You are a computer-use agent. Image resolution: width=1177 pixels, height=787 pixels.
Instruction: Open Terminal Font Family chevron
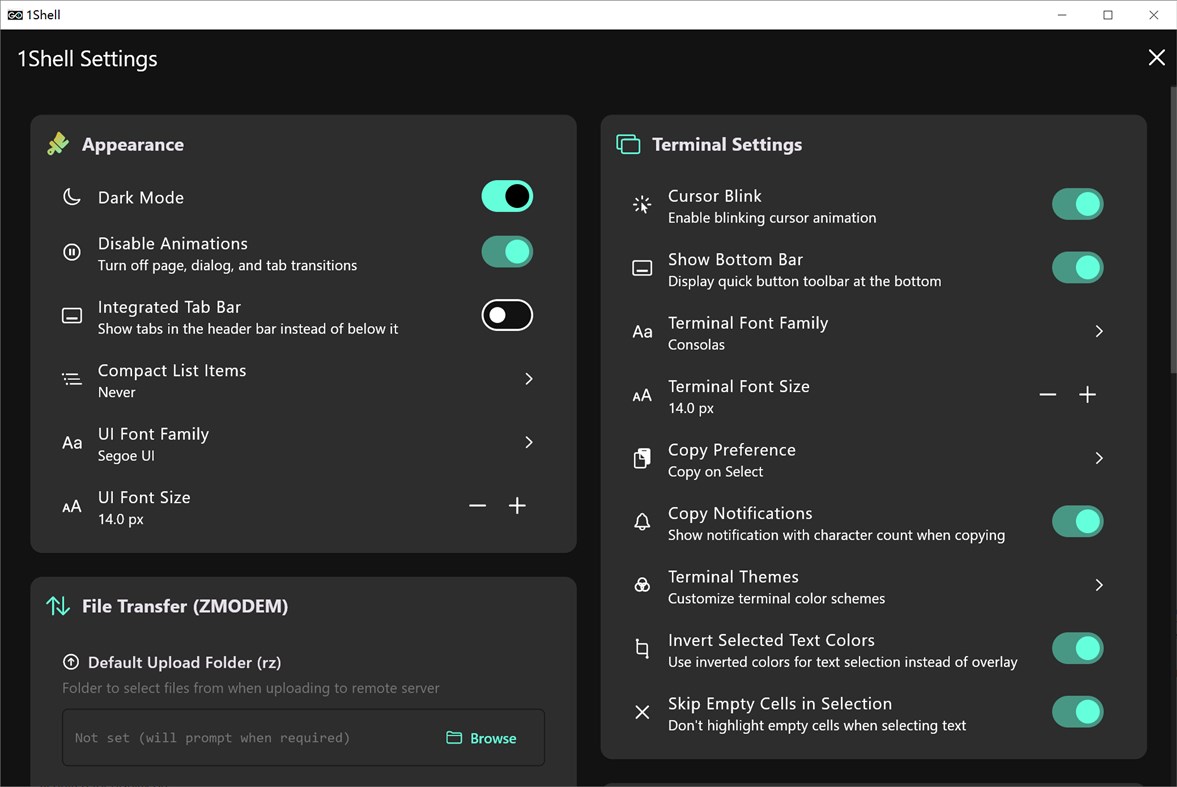(x=1099, y=331)
